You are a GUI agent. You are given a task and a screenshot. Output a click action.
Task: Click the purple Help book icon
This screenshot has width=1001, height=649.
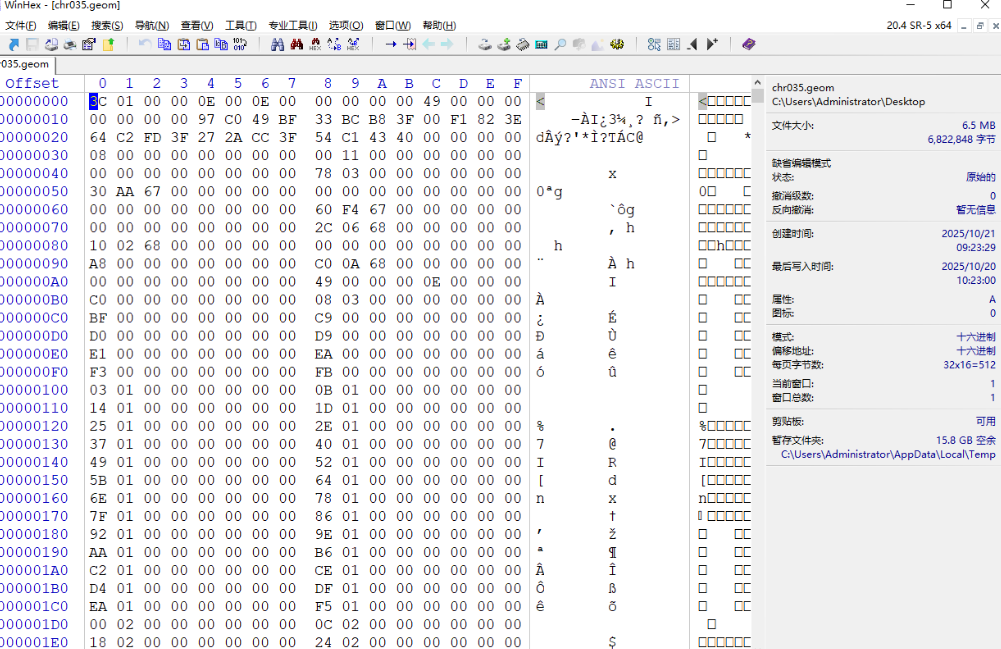tap(749, 44)
